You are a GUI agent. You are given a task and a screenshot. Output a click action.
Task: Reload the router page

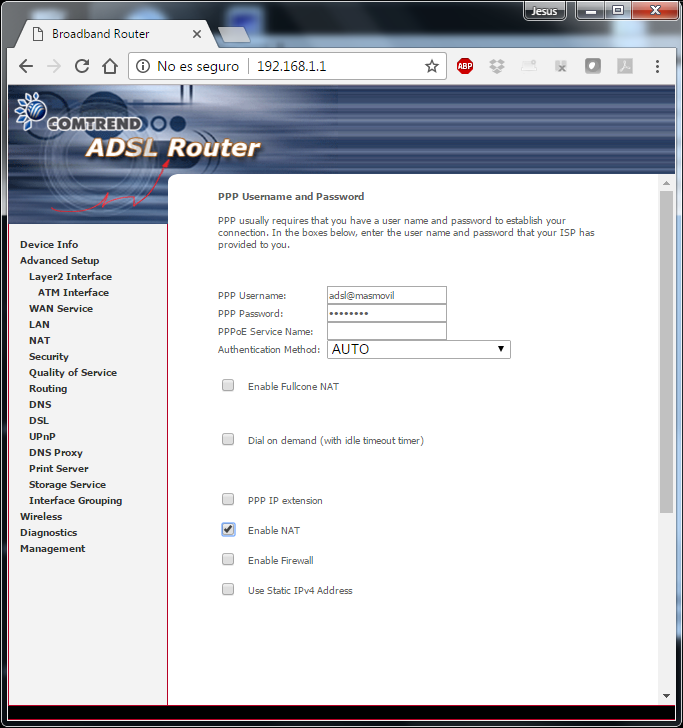pyautogui.click(x=82, y=66)
